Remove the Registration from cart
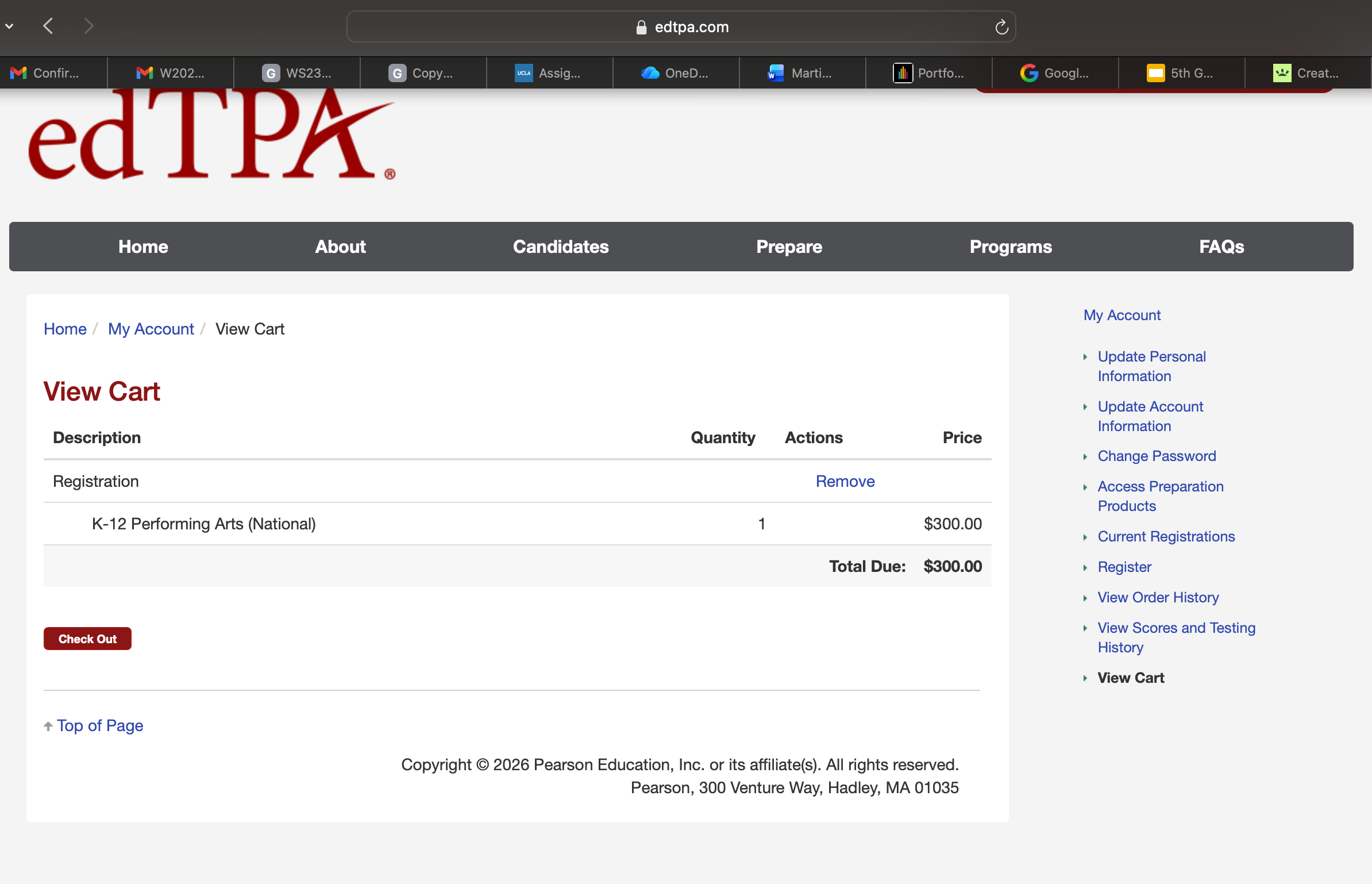The image size is (1372, 884). (845, 481)
